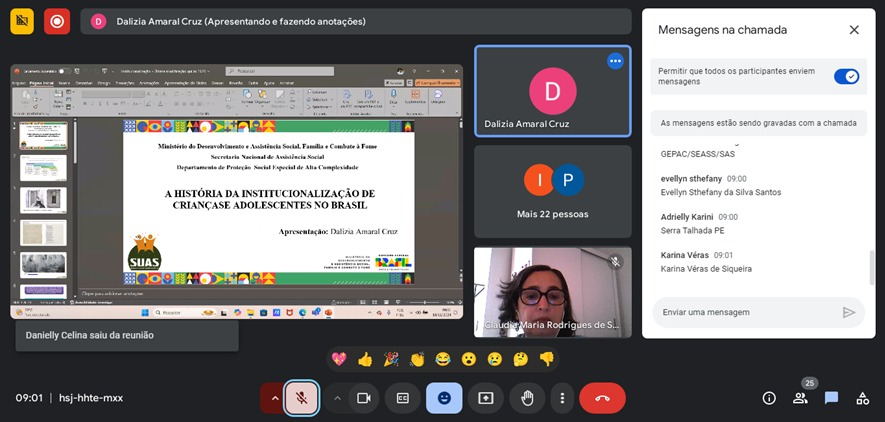Viewport: 885px width, 422px height.
Task: Disable everyone can send messages switch
Action: pos(846,77)
